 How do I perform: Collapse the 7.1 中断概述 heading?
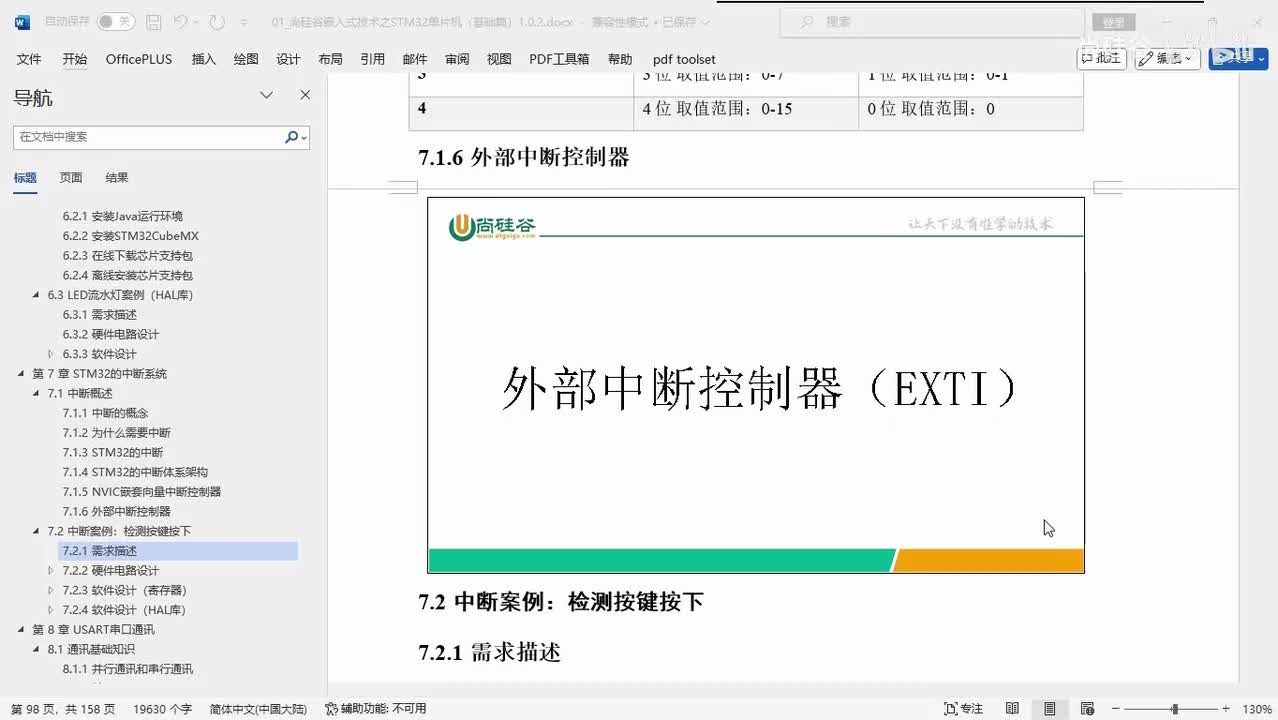tap(37, 393)
